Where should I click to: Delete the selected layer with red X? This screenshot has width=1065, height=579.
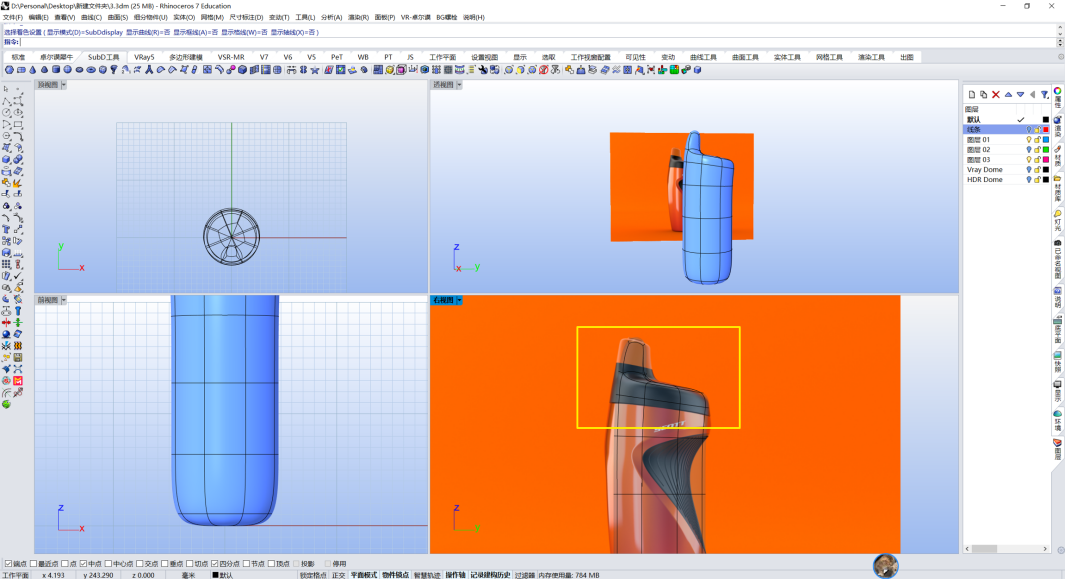(x=996, y=94)
